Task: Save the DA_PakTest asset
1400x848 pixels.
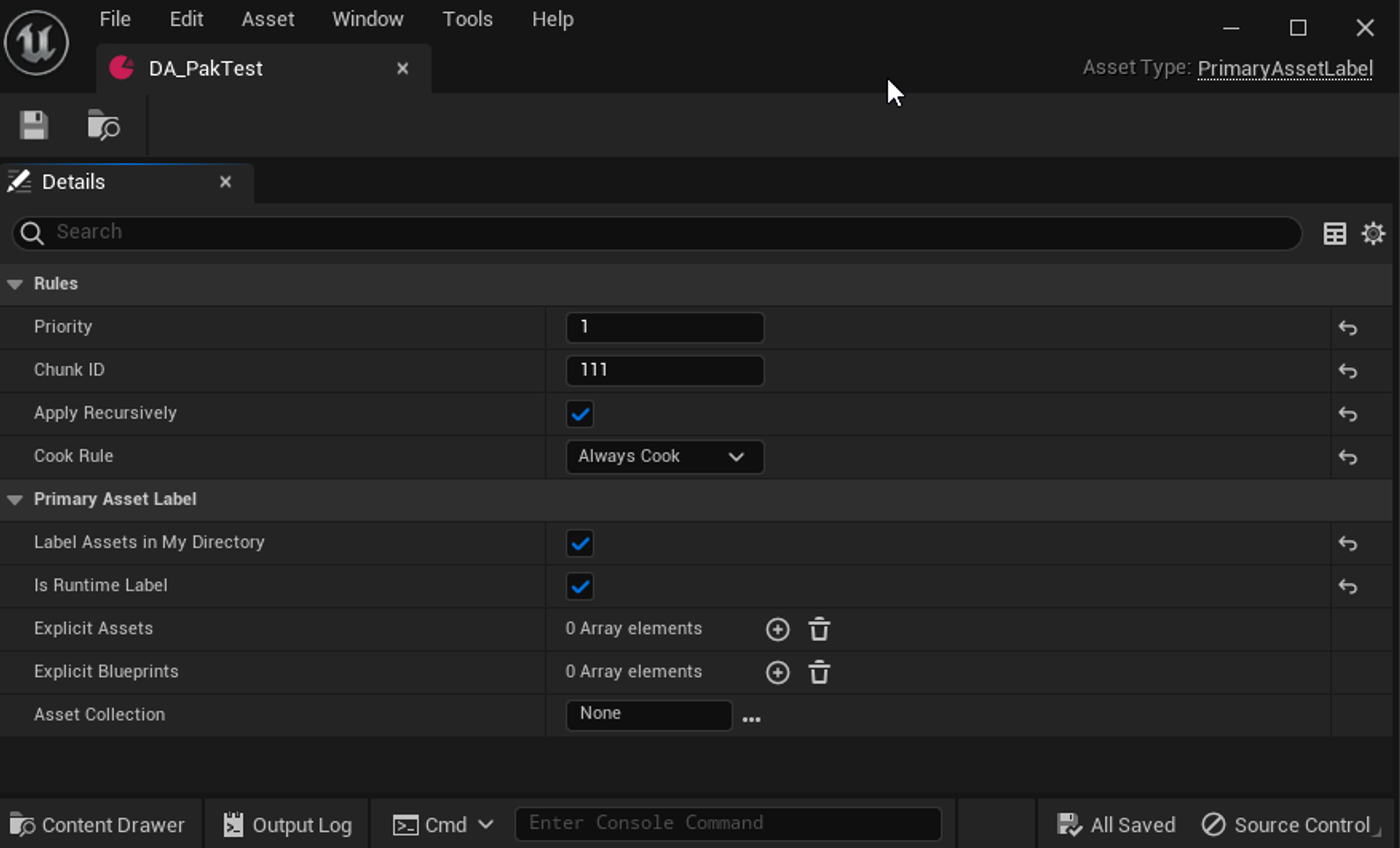Action: click(34, 125)
